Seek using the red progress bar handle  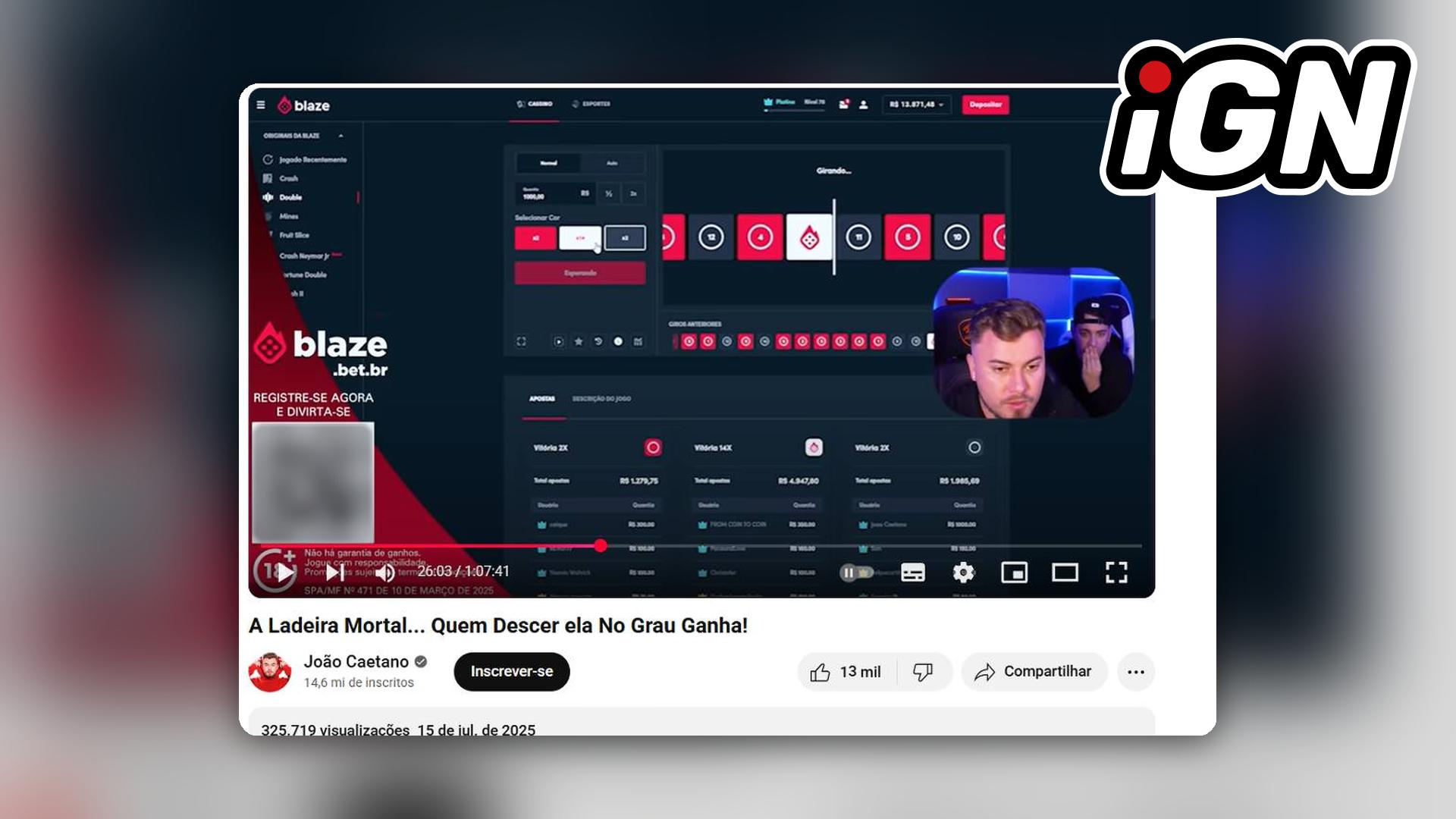pyautogui.click(x=601, y=545)
